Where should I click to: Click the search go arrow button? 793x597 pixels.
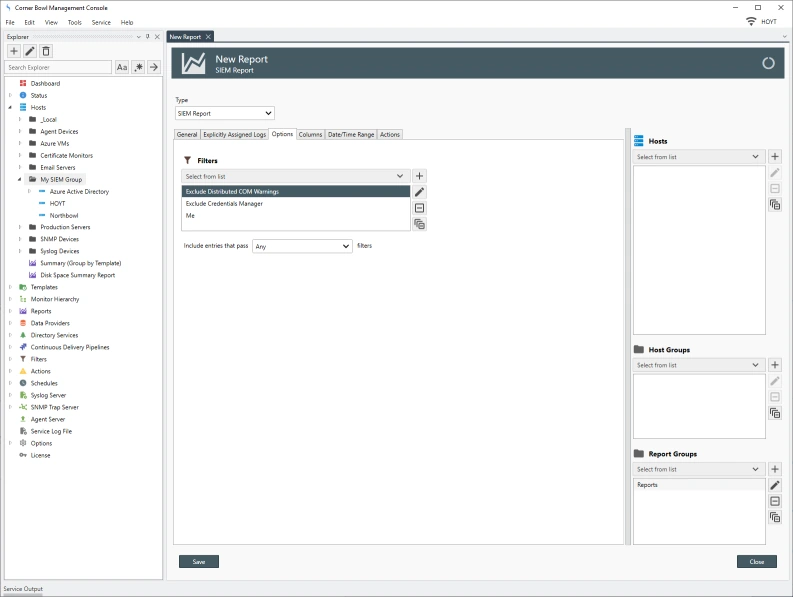[154, 67]
